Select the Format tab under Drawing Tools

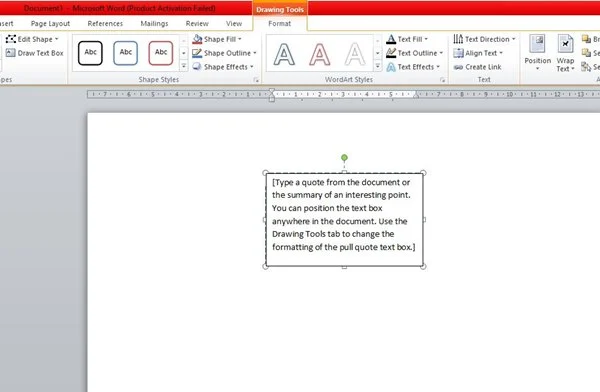click(x=280, y=23)
